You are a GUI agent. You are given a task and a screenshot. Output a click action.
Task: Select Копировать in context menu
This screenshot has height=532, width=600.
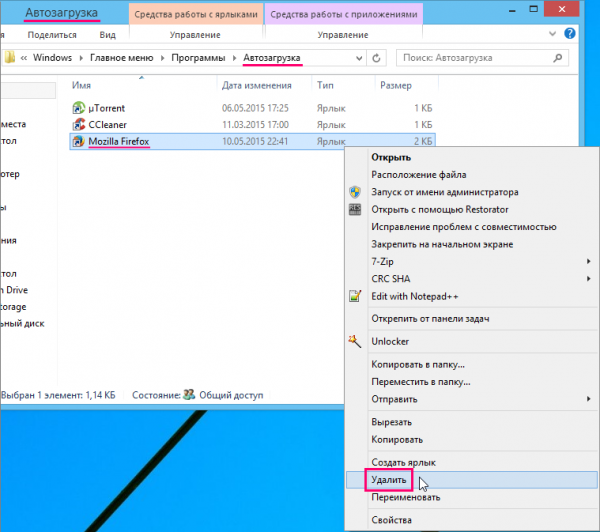[x=397, y=439]
